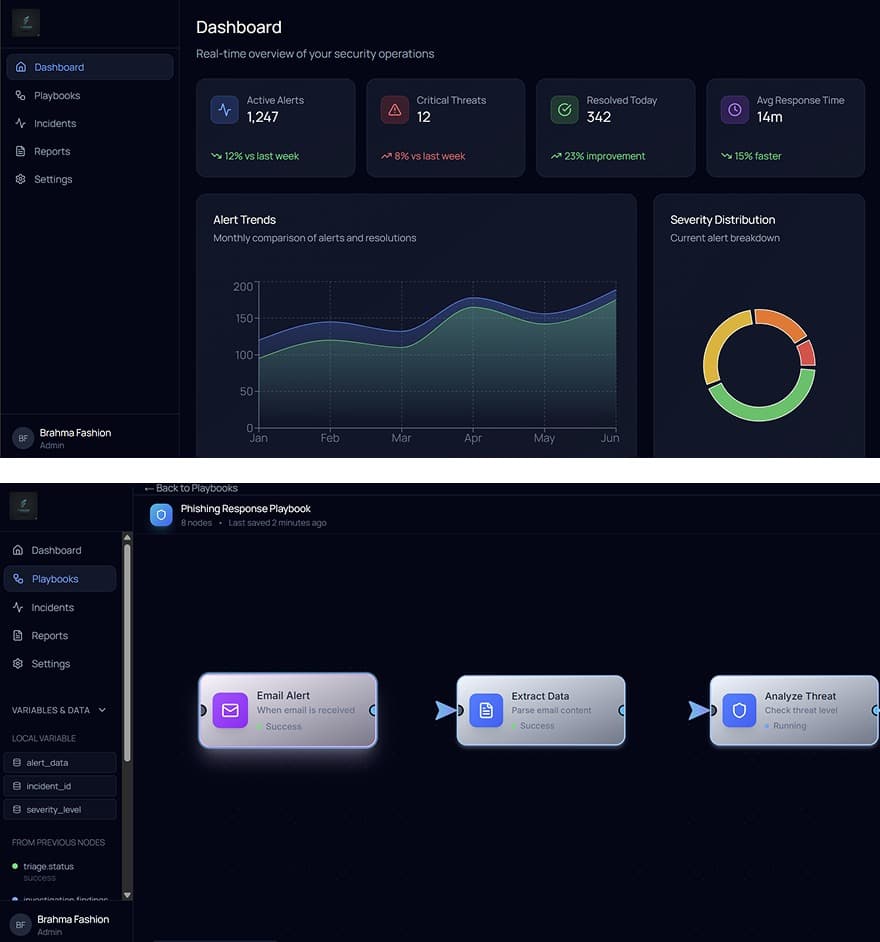Click the output port on Email Alert node
The image size is (880, 942).
point(374,711)
